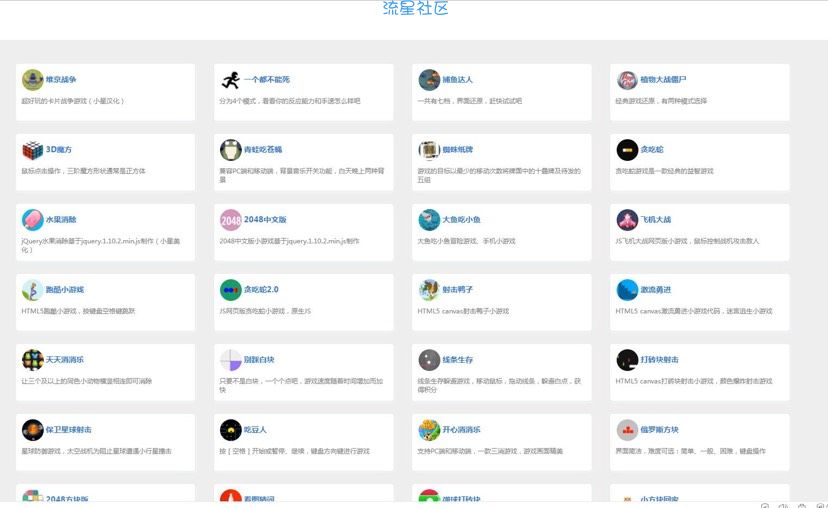Image resolution: width=828 pixels, height=508 pixels.
Task: Click description starting 界面简洁，难度可选
Action: (691, 451)
